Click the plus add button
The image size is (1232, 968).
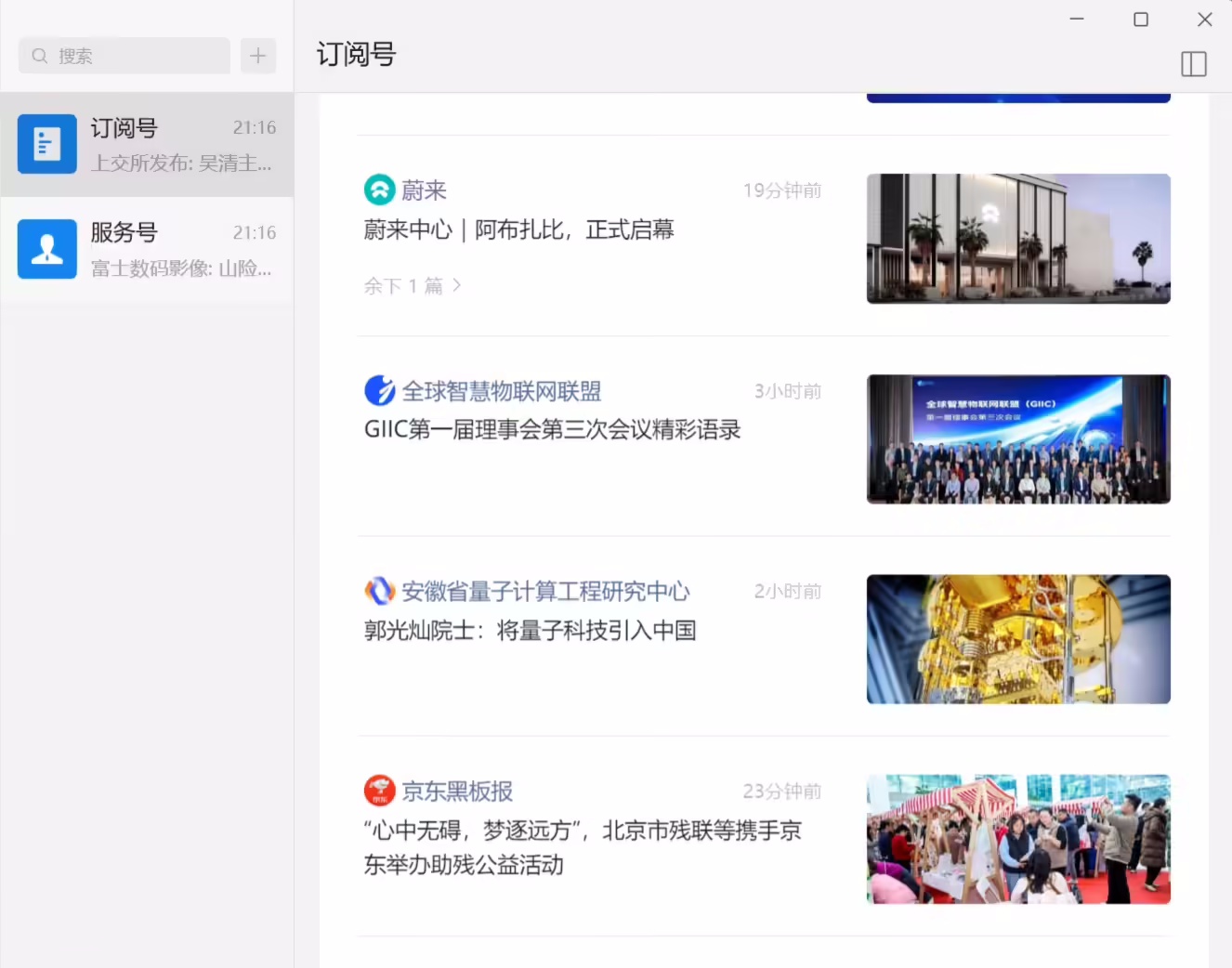point(258,56)
